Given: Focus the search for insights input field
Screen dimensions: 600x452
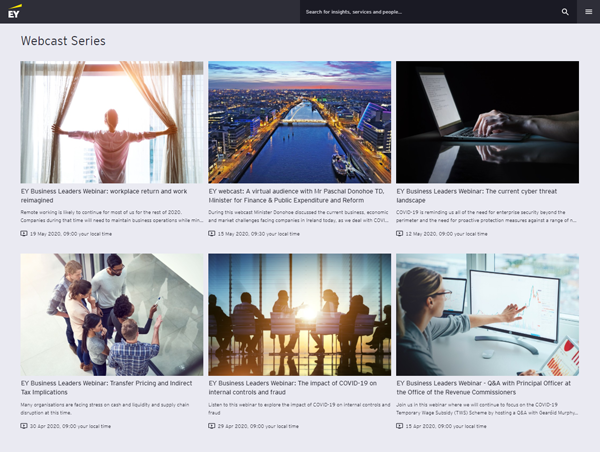Looking at the screenshot, I should click(425, 12).
